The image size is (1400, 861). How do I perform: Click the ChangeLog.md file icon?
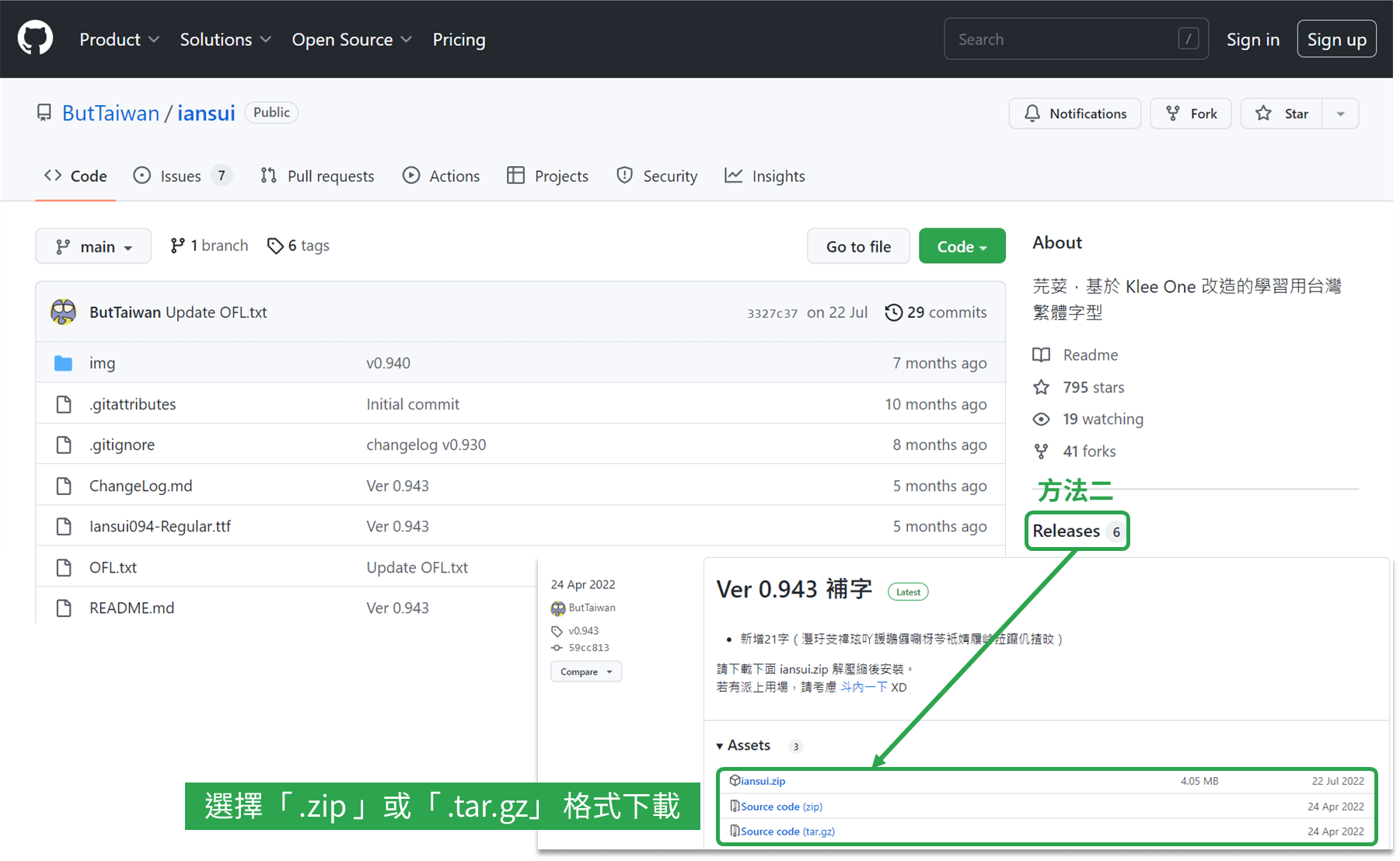(64, 486)
